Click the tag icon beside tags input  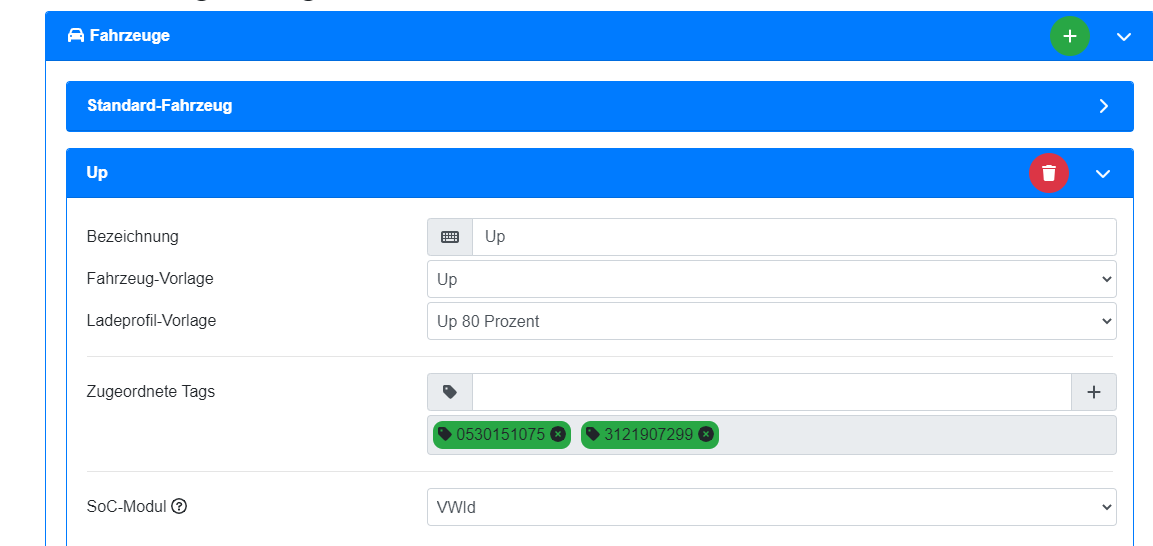450,392
